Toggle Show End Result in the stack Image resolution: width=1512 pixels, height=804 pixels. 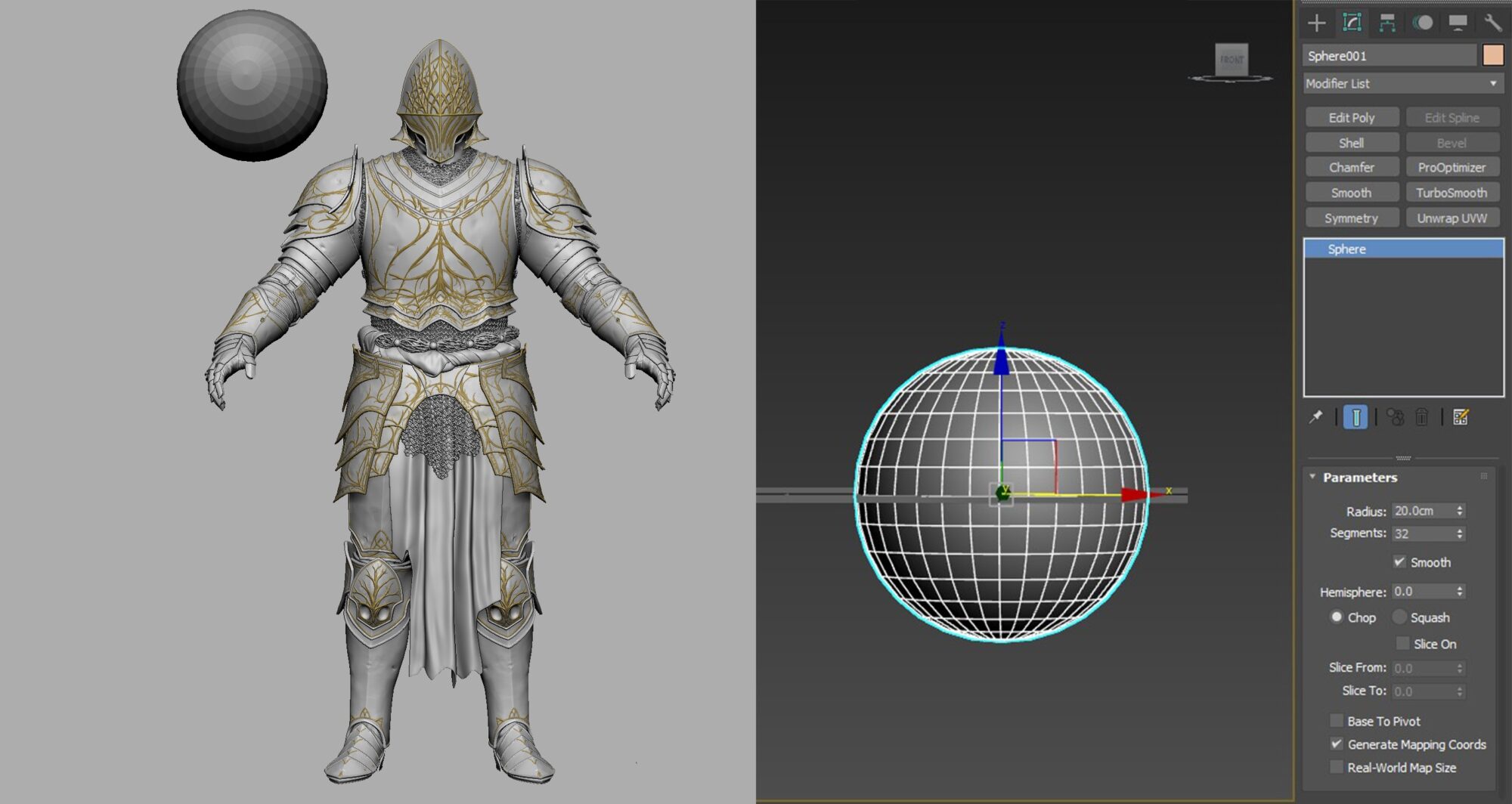[1356, 416]
